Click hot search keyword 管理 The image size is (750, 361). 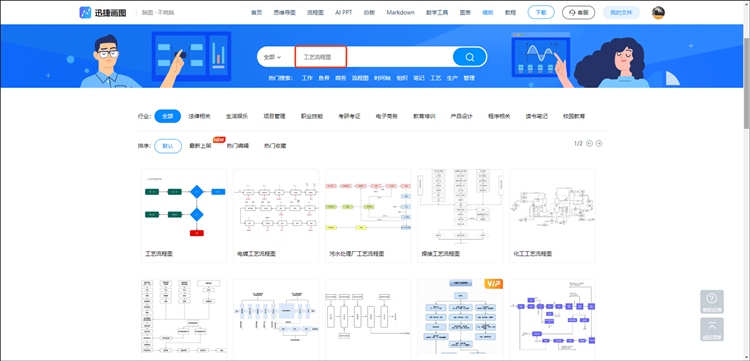coord(469,78)
